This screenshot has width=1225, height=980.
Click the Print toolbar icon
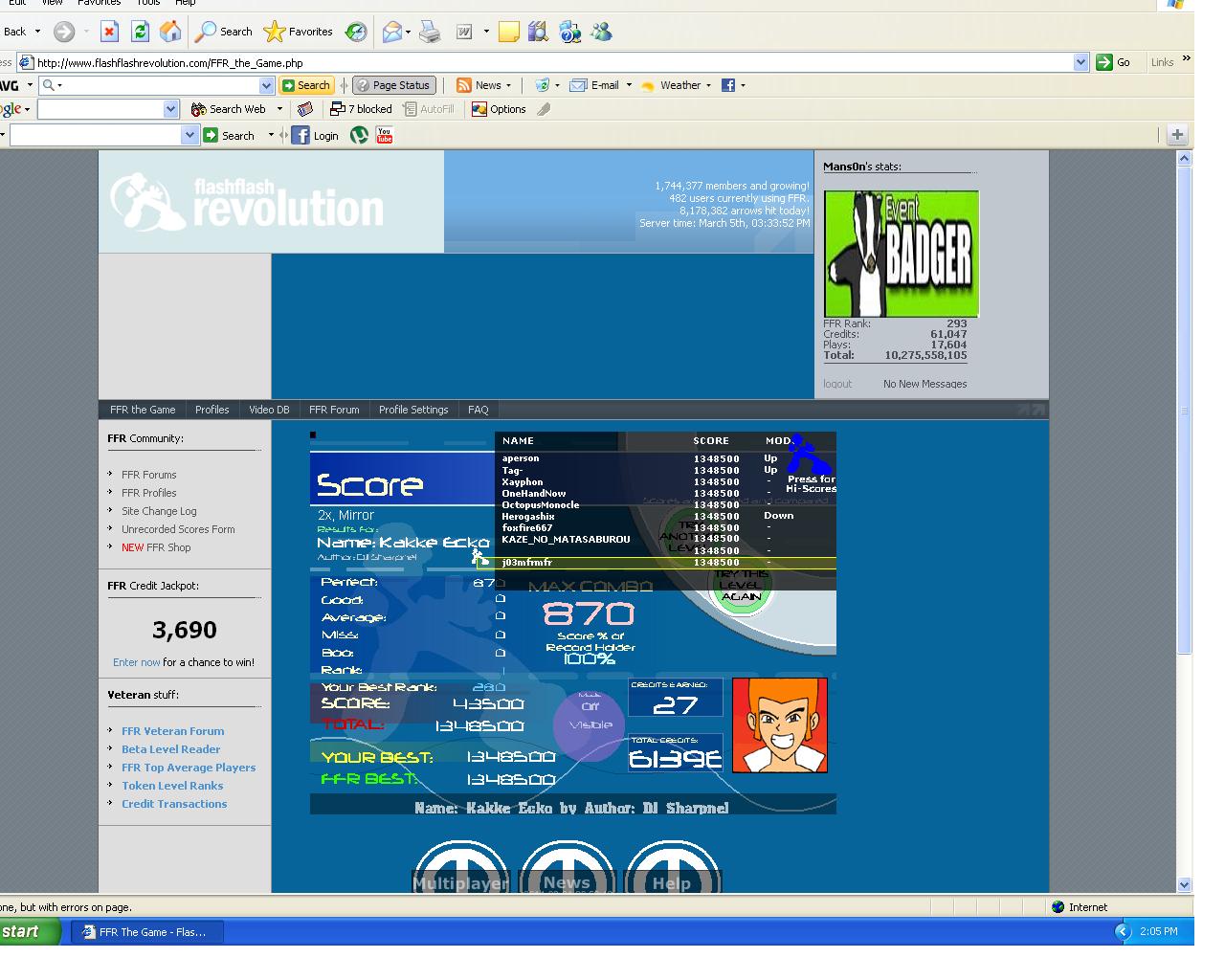tap(430, 32)
